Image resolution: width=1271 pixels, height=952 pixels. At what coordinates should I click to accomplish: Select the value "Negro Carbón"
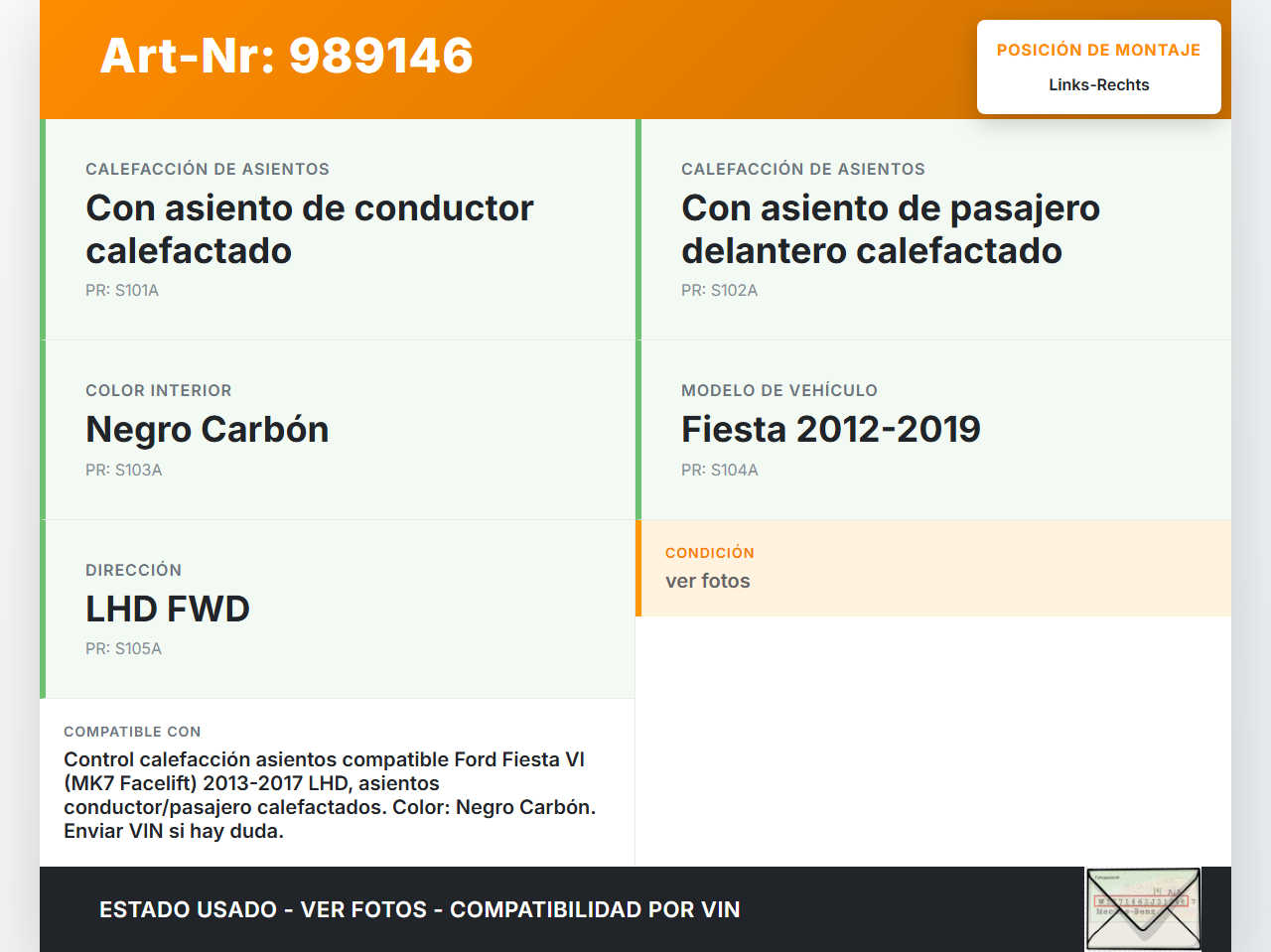click(208, 429)
